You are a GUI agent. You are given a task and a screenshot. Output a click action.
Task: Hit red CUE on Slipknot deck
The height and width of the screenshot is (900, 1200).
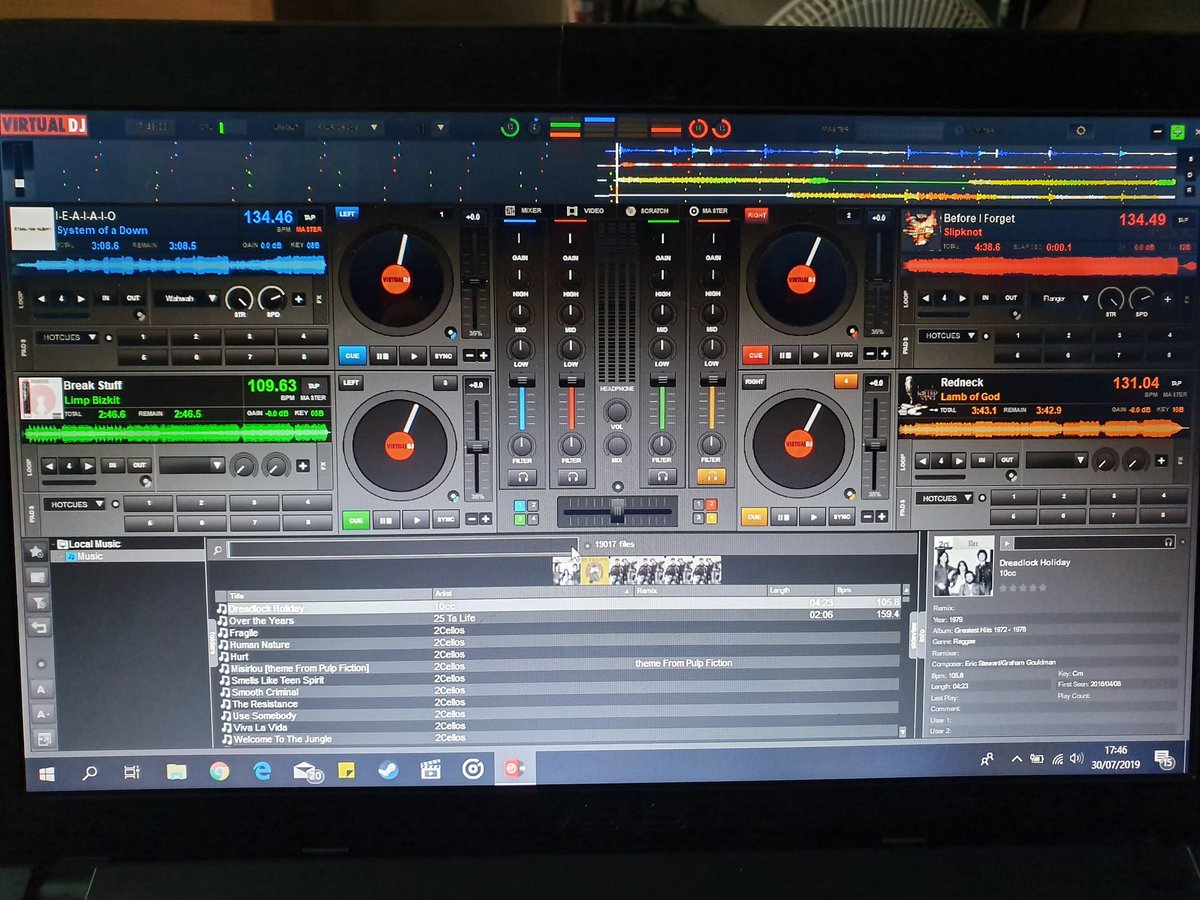click(x=755, y=354)
